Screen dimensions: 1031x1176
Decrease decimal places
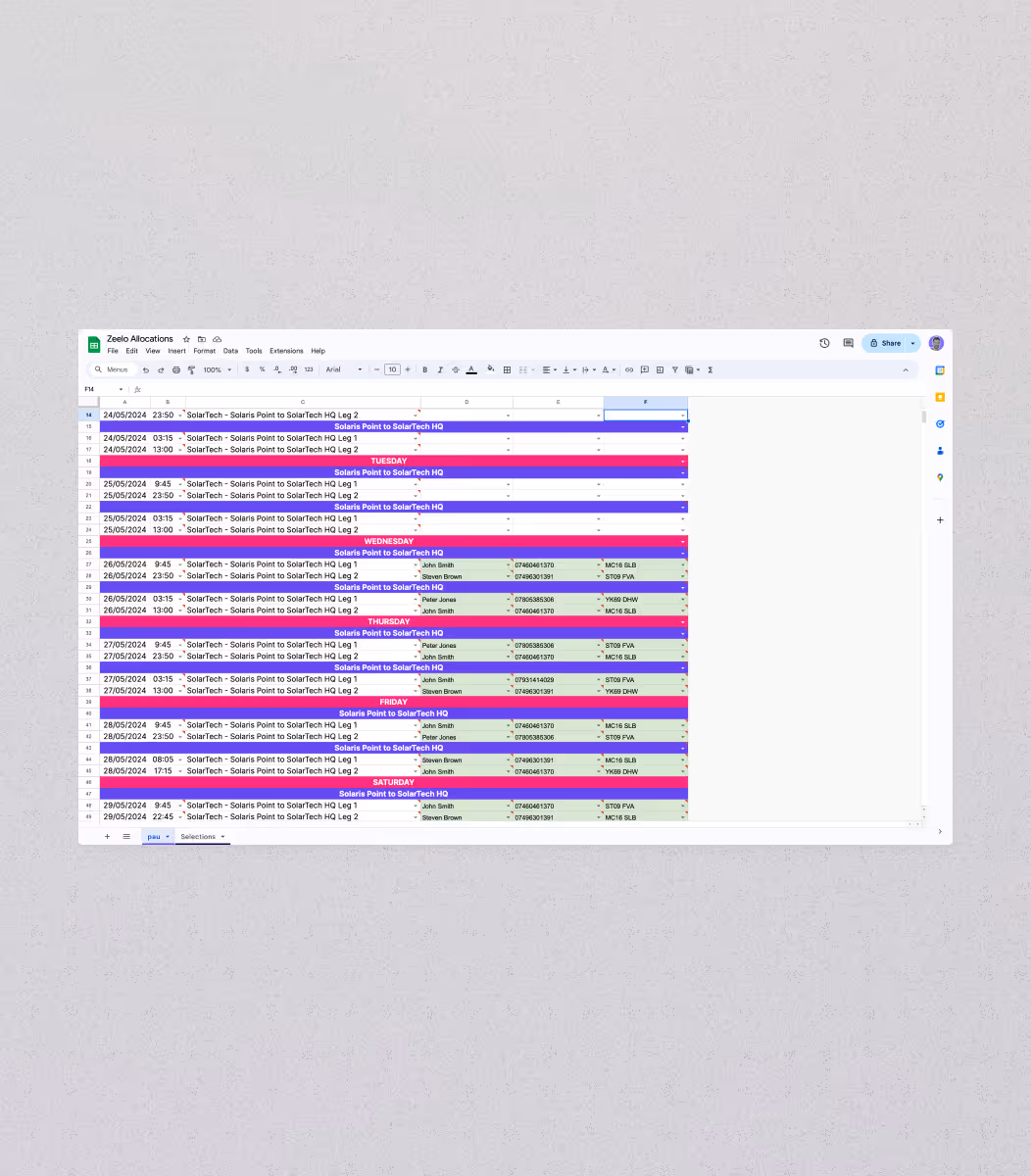(277, 369)
